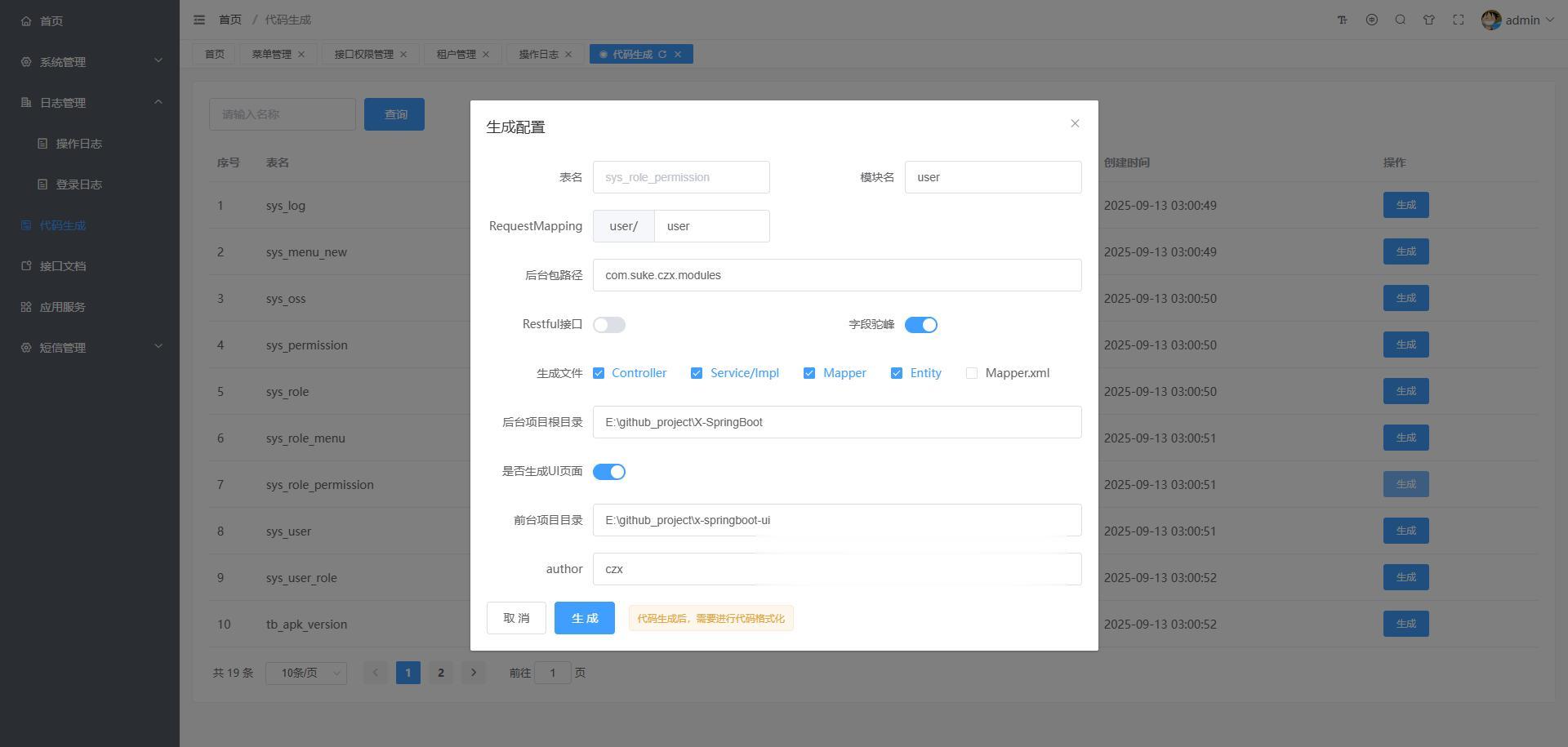Image resolution: width=1568 pixels, height=747 pixels.
Task: Click the house icon beside 首页 in sidebar
Action: 26,21
